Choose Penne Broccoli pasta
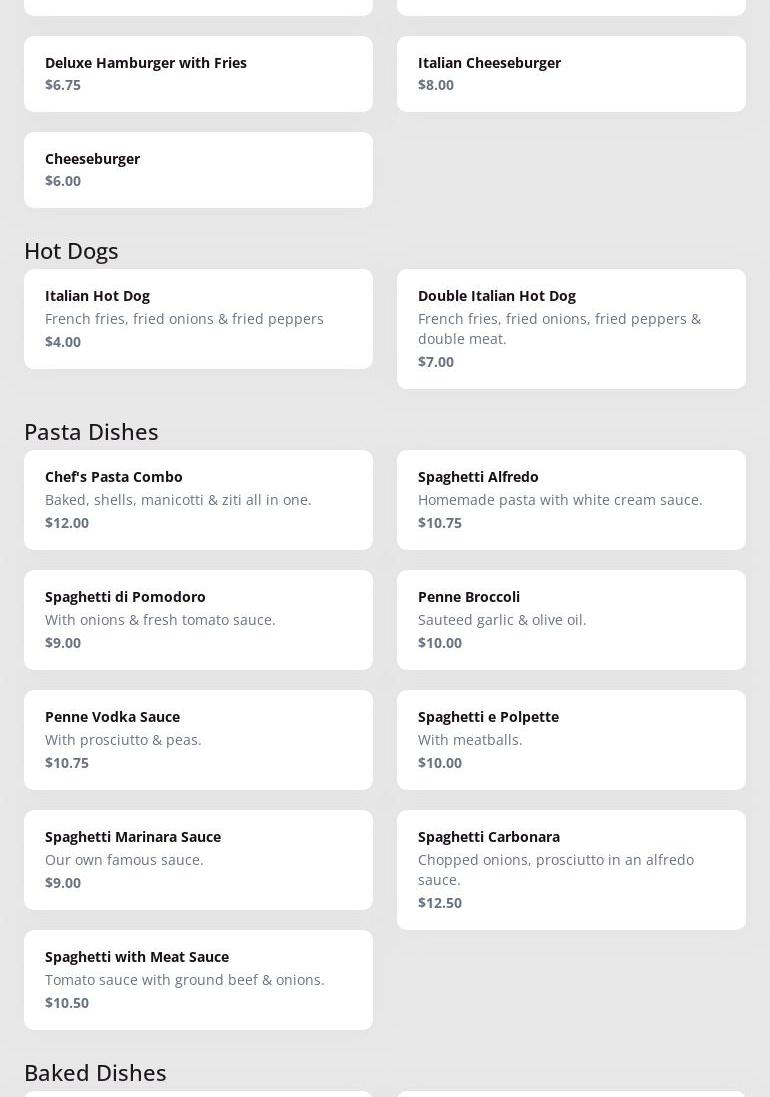770x1097 pixels. pyautogui.click(x=571, y=619)
